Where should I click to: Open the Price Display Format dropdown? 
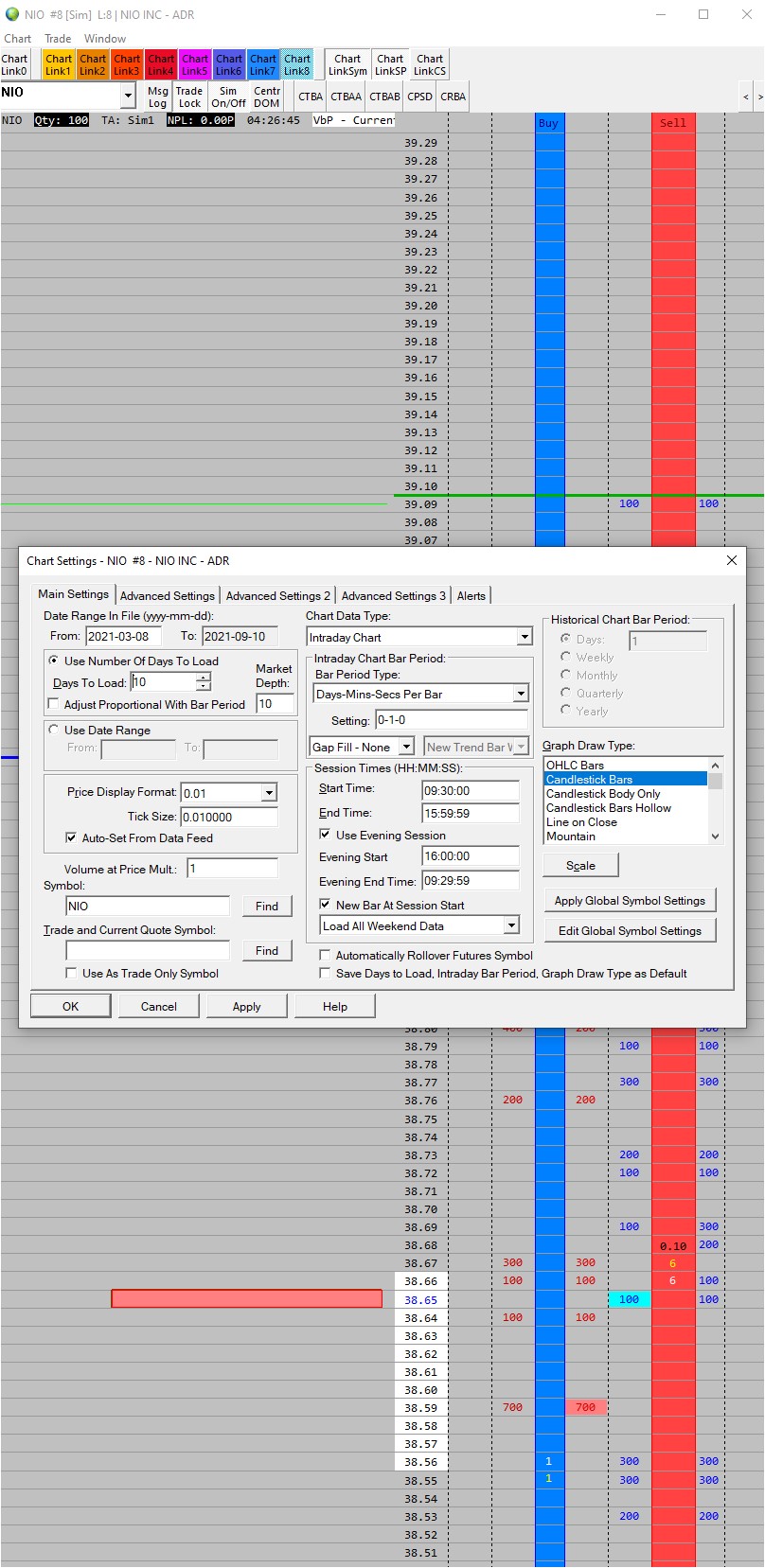click(x=269, y=793)
